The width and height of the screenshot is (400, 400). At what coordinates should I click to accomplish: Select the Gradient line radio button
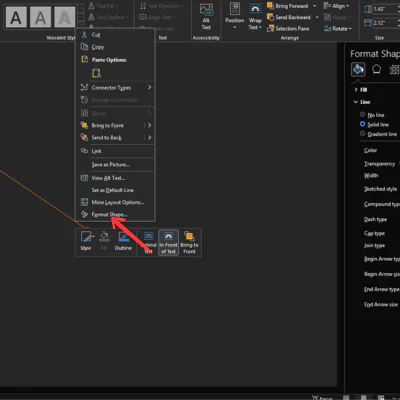[x=362, y=134]
